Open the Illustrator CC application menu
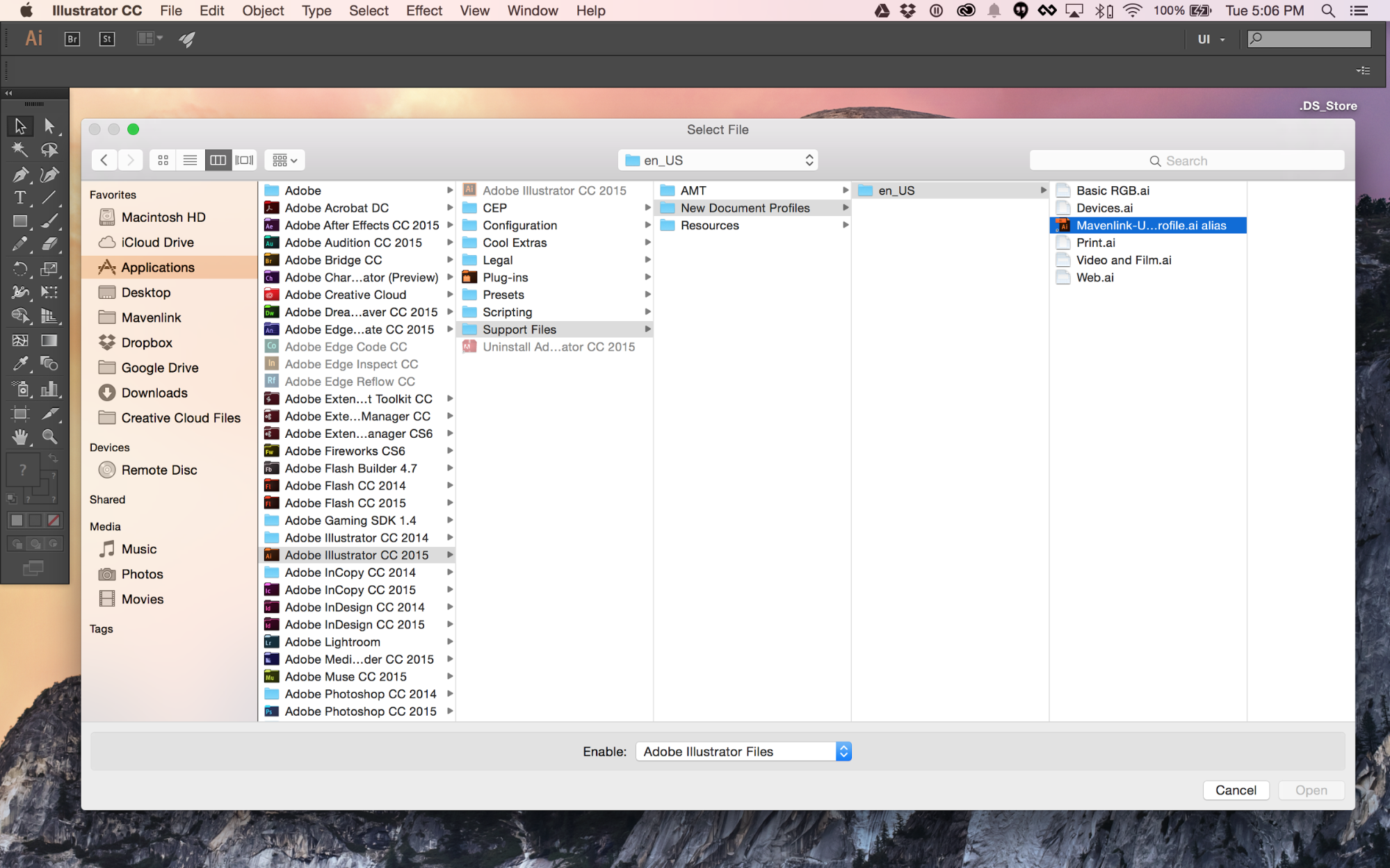Viewport: 1390px width, 868px height. click(97, 10)
